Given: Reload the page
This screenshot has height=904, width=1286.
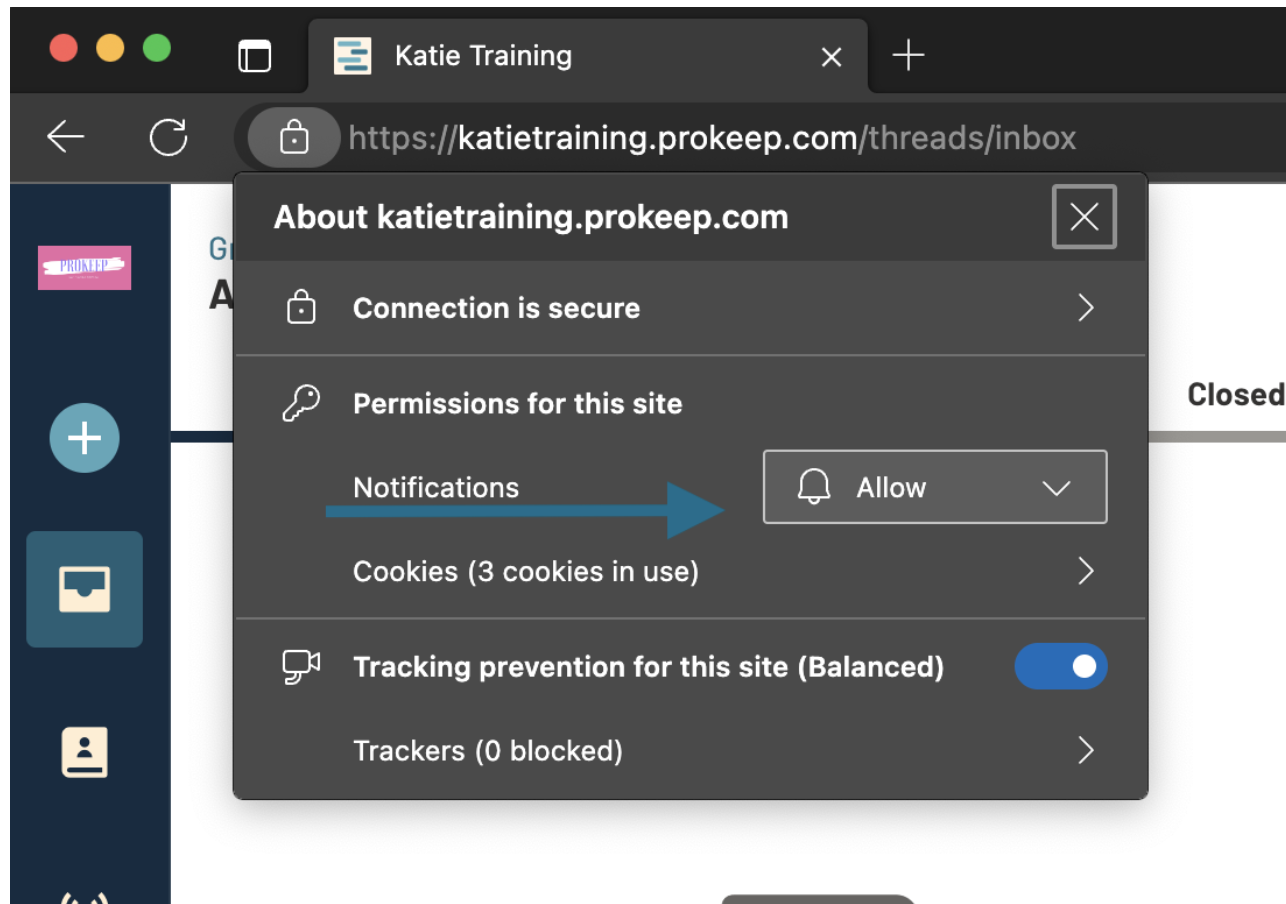Looking at the screenshot, I should pos(170,137).
